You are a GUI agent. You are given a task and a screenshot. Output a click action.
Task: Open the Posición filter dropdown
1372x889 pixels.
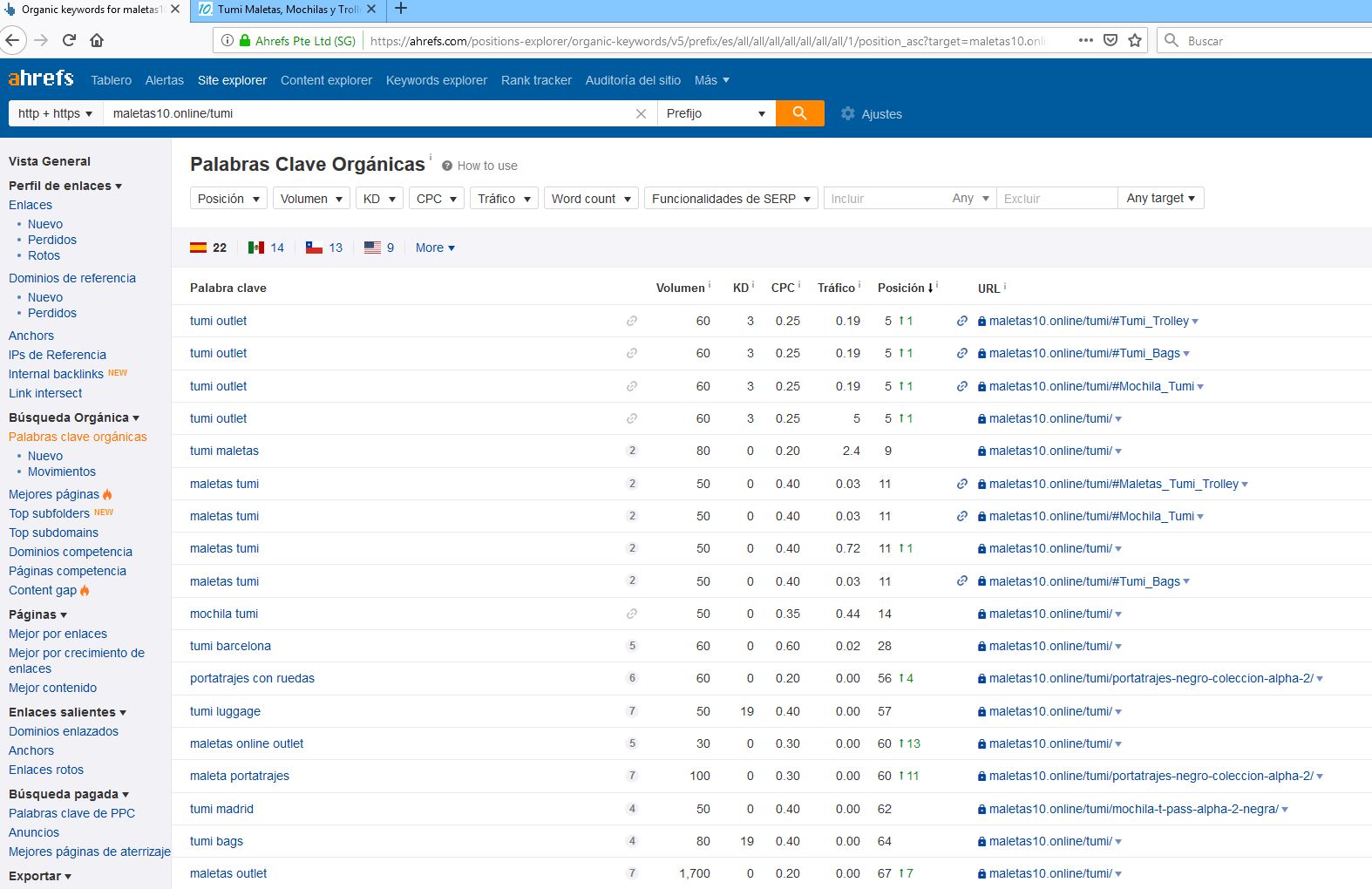pos(228,199)
